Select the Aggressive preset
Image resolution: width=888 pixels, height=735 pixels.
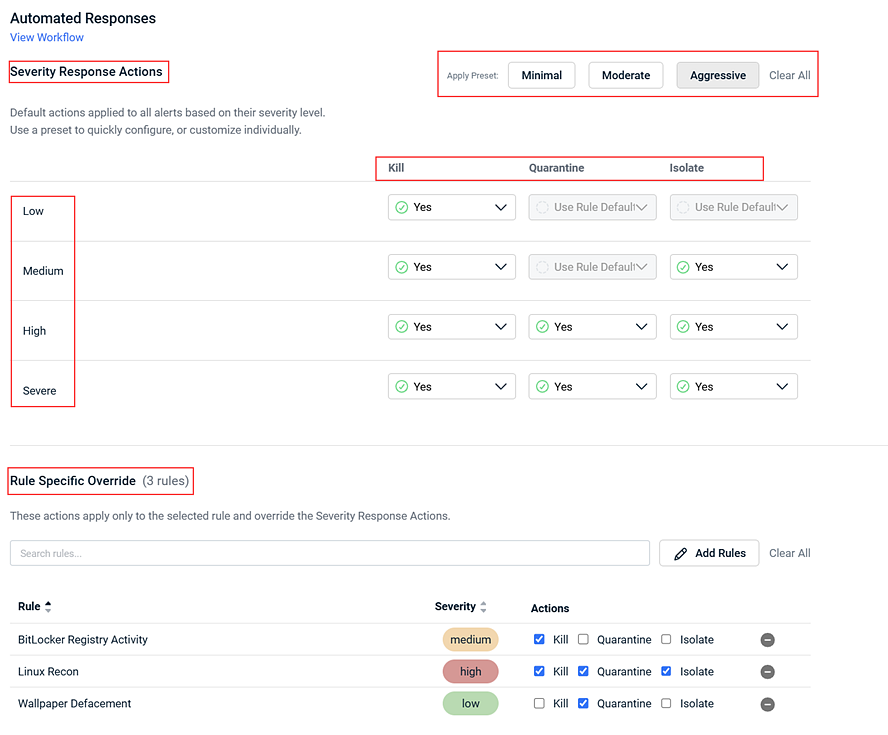pos(718,75)
